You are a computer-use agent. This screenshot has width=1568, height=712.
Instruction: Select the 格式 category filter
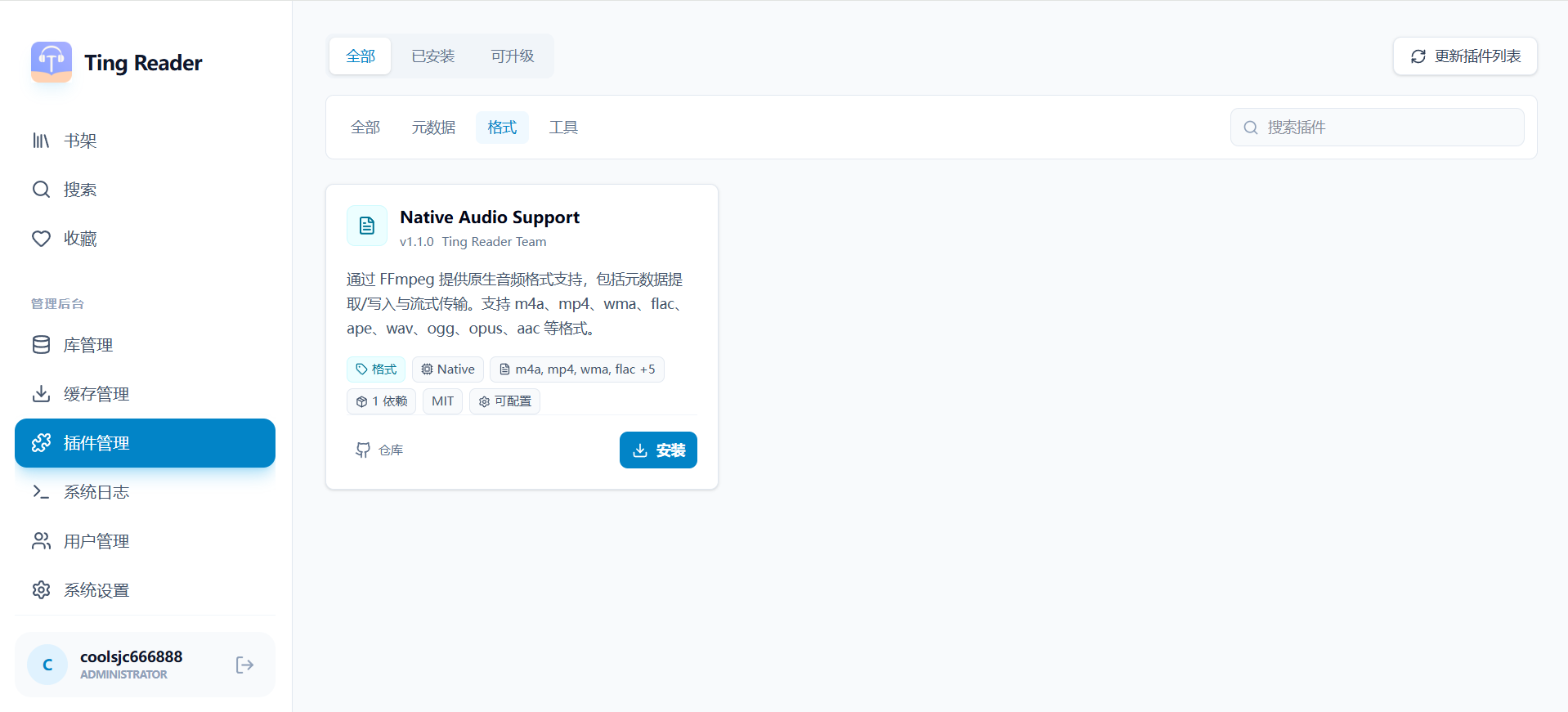[502, 128]
